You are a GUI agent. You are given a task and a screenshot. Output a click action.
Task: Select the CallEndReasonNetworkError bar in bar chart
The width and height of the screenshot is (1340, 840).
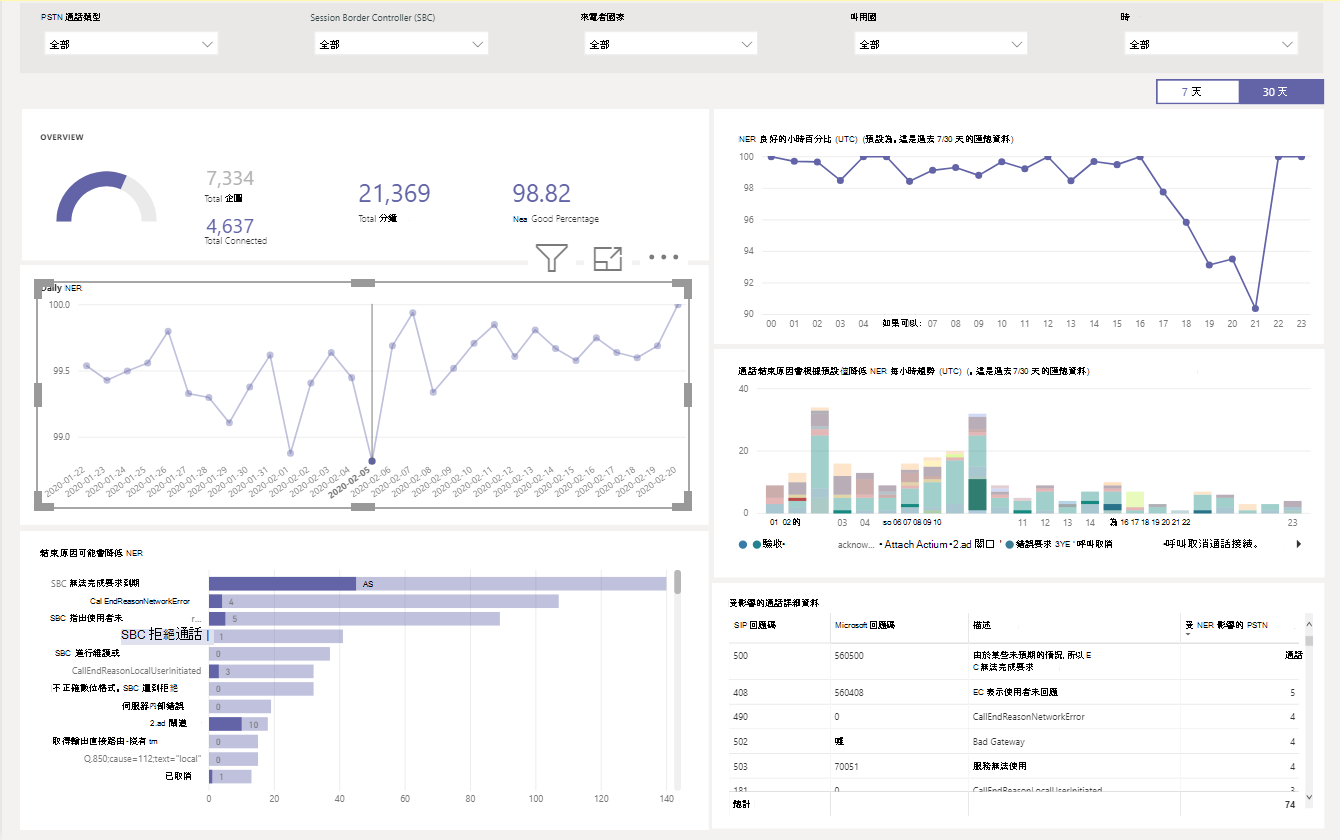(x=383, y=601)
